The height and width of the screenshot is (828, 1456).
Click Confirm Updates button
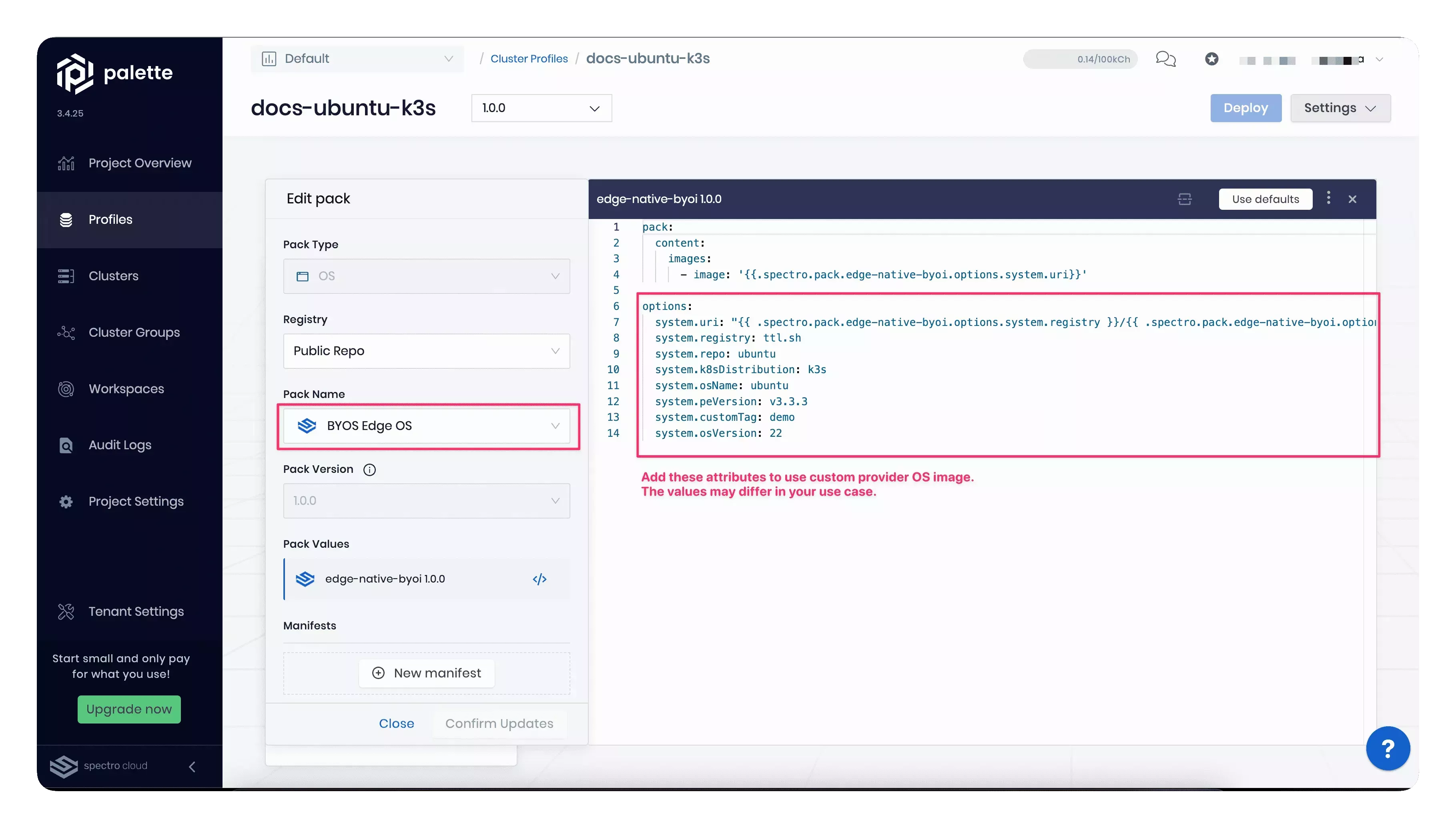coord(499,723)
